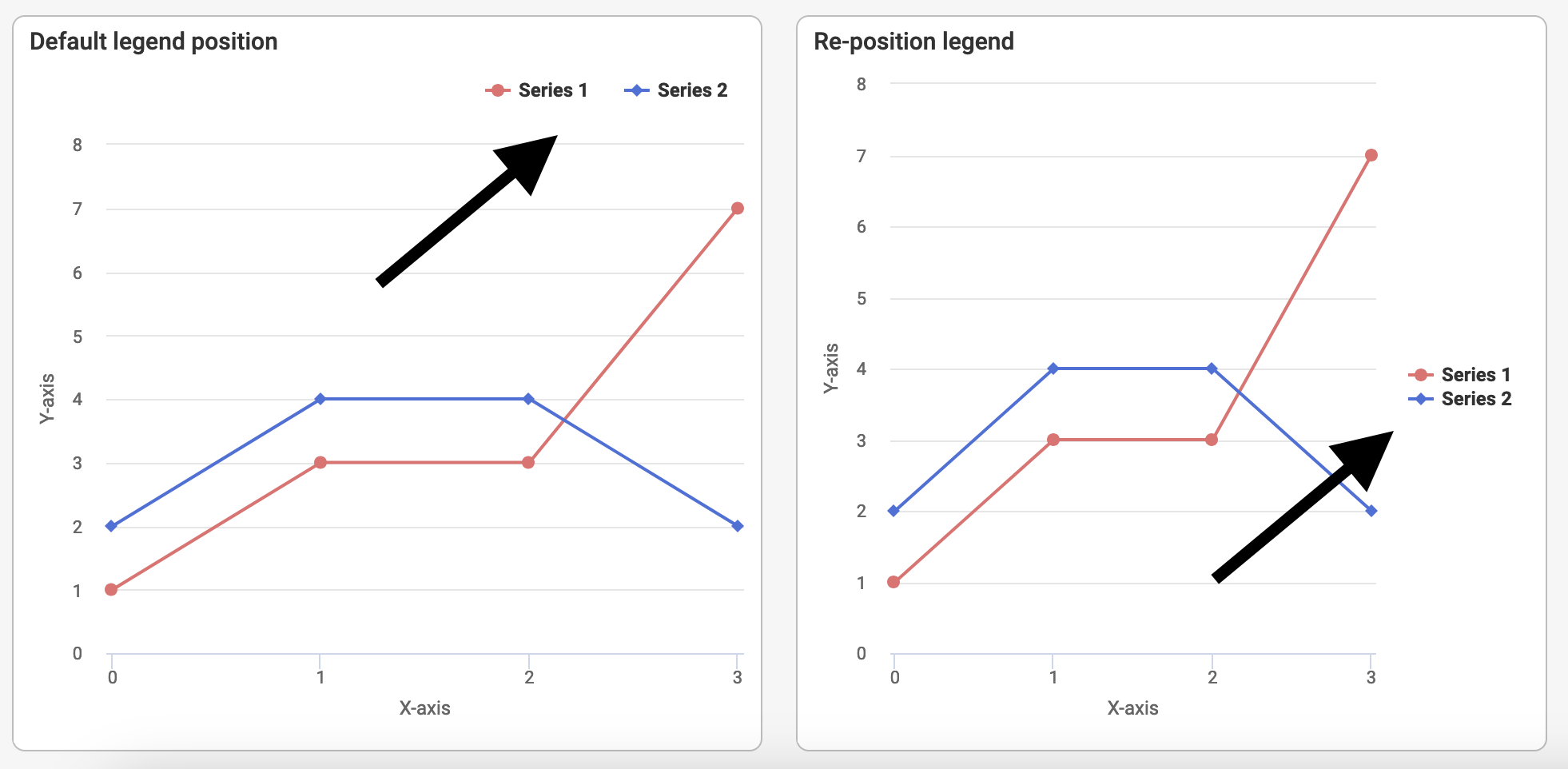
Task: Click the red Series 1 legend marker in left chart
Action: [x=497, y=90]
